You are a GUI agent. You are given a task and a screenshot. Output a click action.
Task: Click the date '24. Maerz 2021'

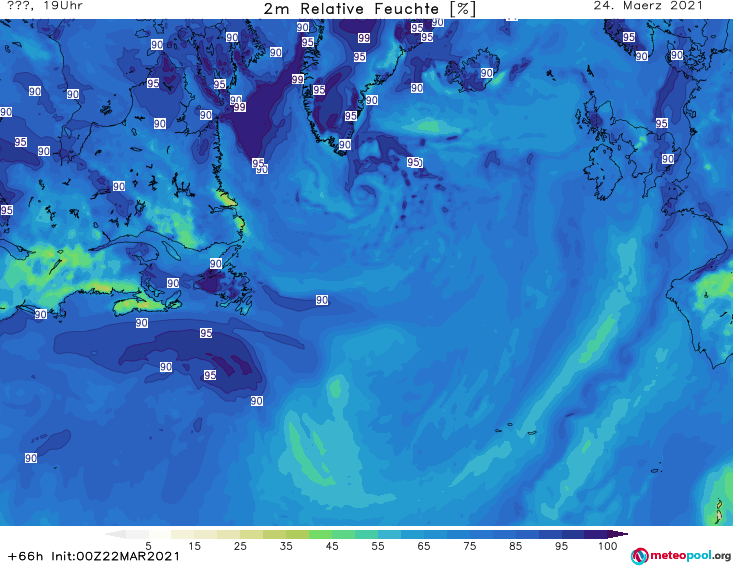click(x=648, y=6)
